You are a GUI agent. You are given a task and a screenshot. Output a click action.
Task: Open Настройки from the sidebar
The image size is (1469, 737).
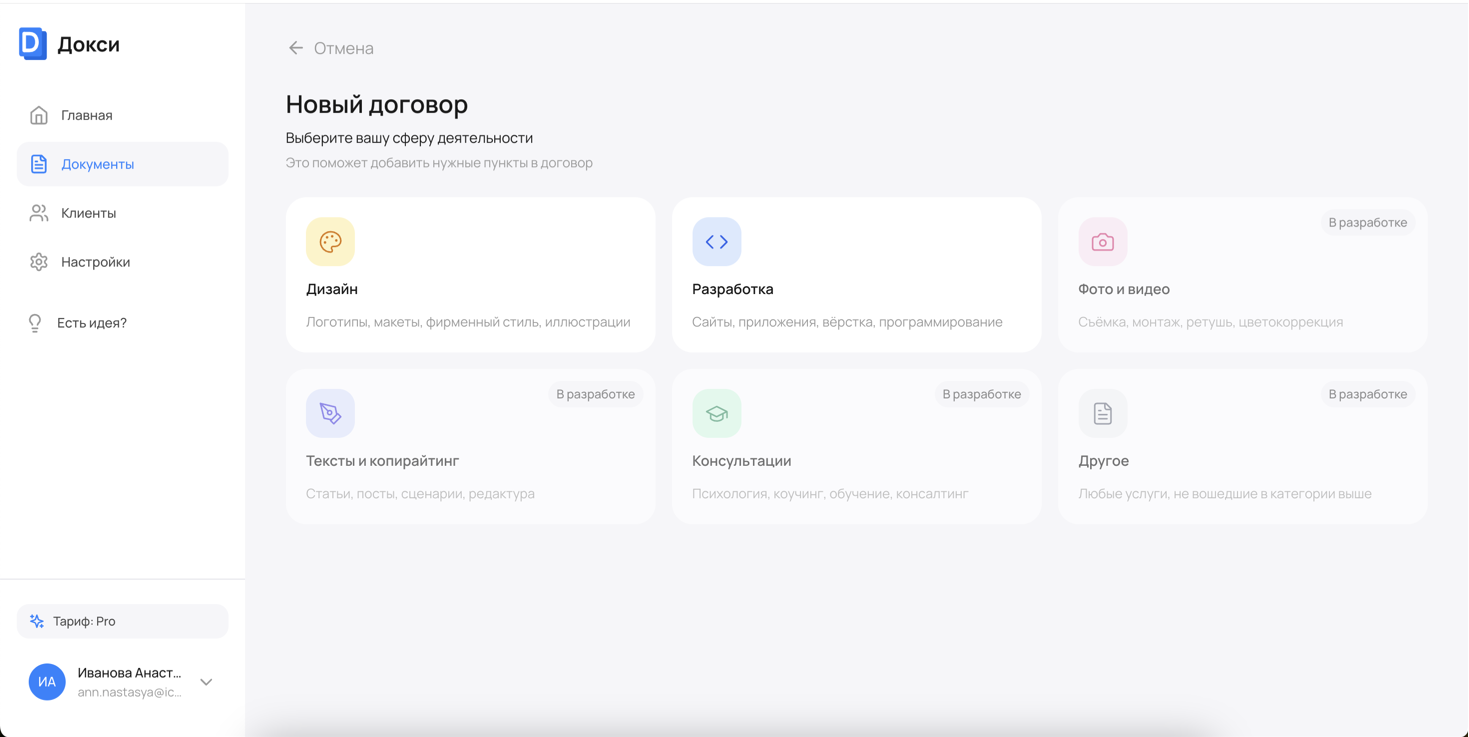pyautogui.click(x=95, y=262)
